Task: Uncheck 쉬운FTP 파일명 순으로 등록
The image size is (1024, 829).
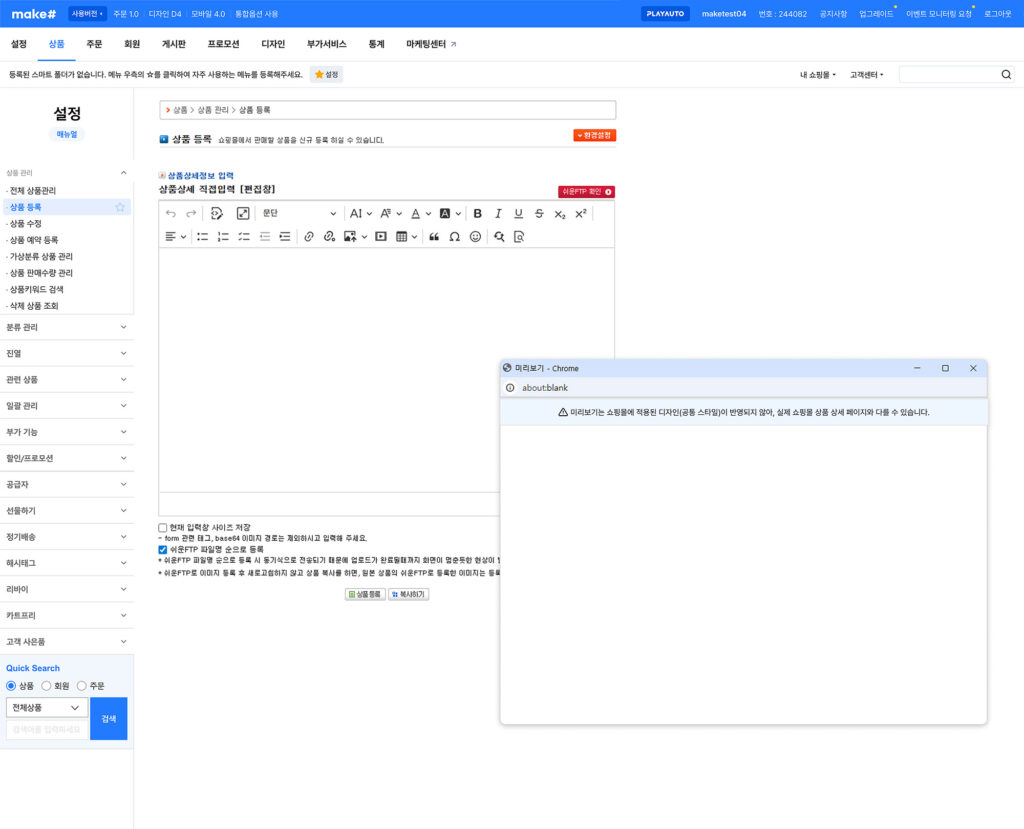Action: [x=163, y=549]
